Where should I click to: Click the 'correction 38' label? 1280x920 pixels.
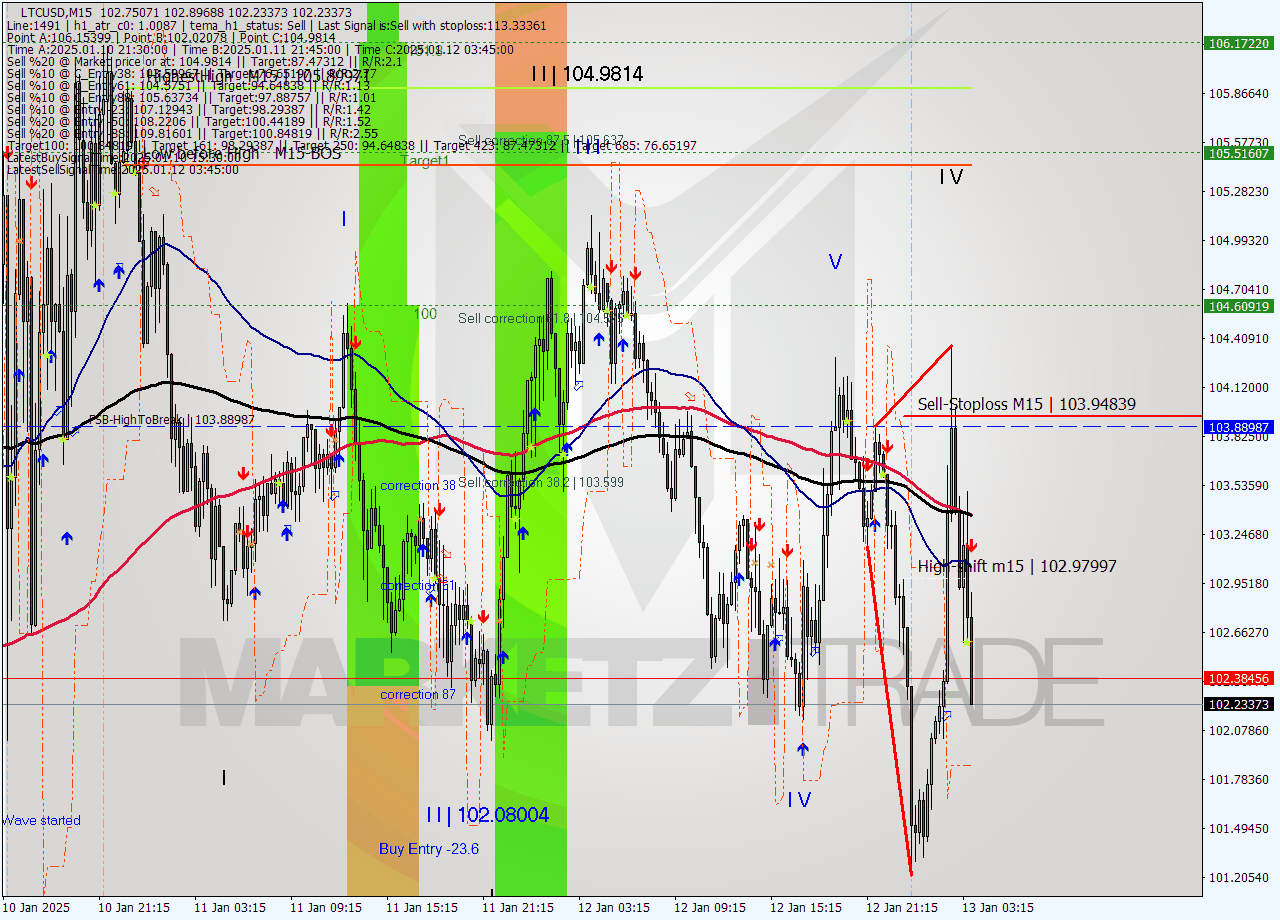pyautogui.click(x=418, y=486)
